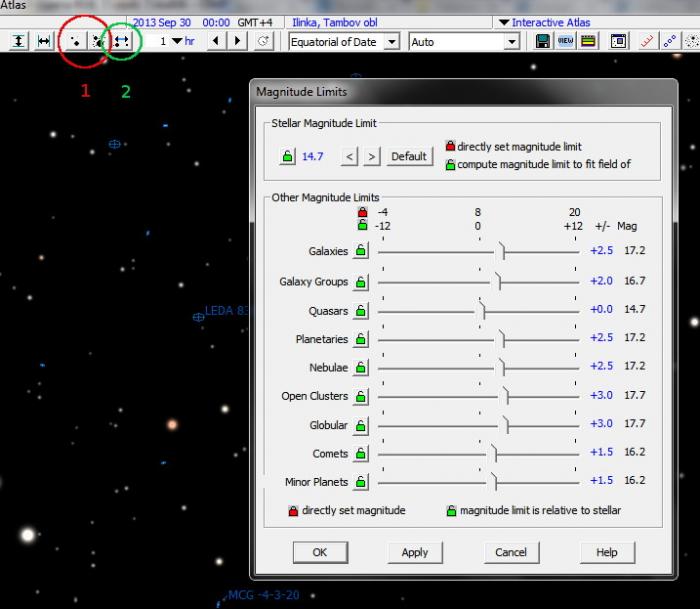700x609 pixels.
Task: Click the Nebulae magnitude slider handle
Action: click(x=502, y=367)
